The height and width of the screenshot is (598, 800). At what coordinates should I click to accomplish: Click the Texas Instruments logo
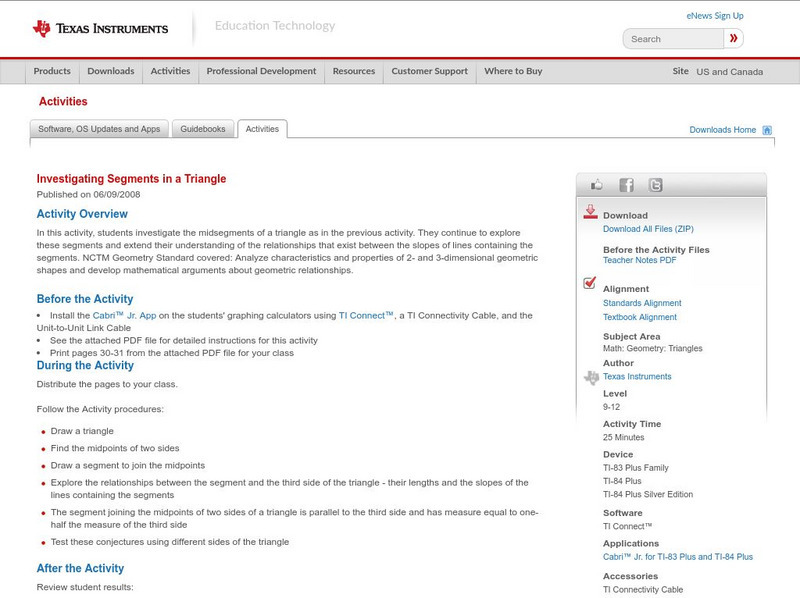point(100,29)
